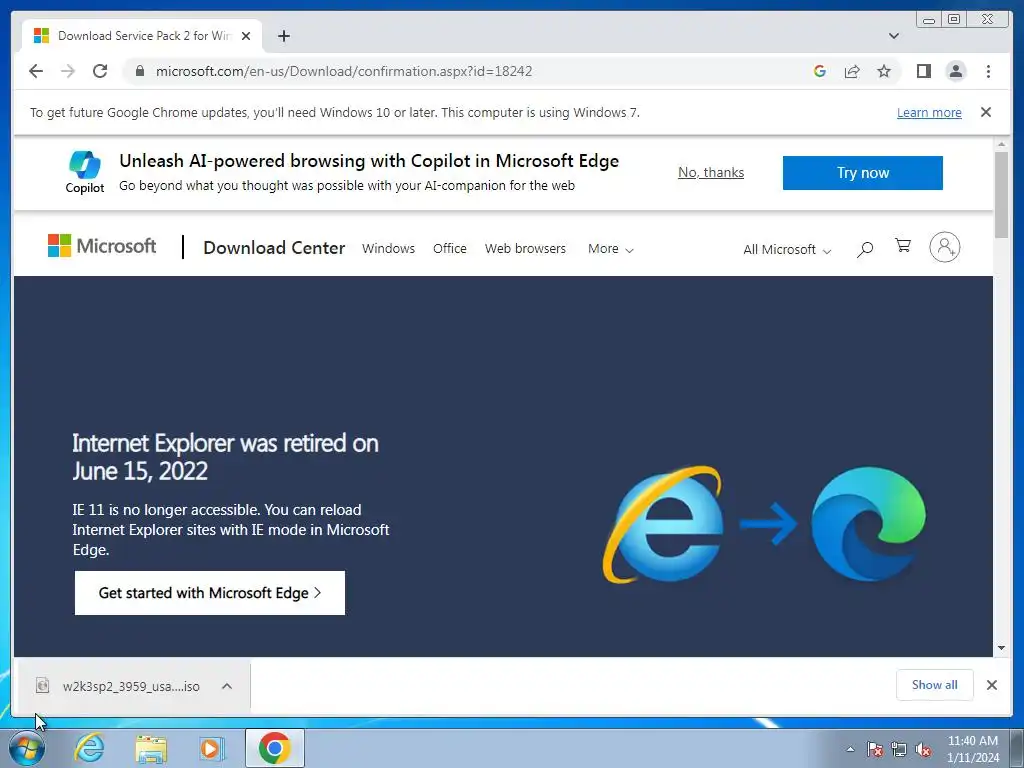1024x768 pixels.
Task: Sign in with account icon
Action: point(944,247)
